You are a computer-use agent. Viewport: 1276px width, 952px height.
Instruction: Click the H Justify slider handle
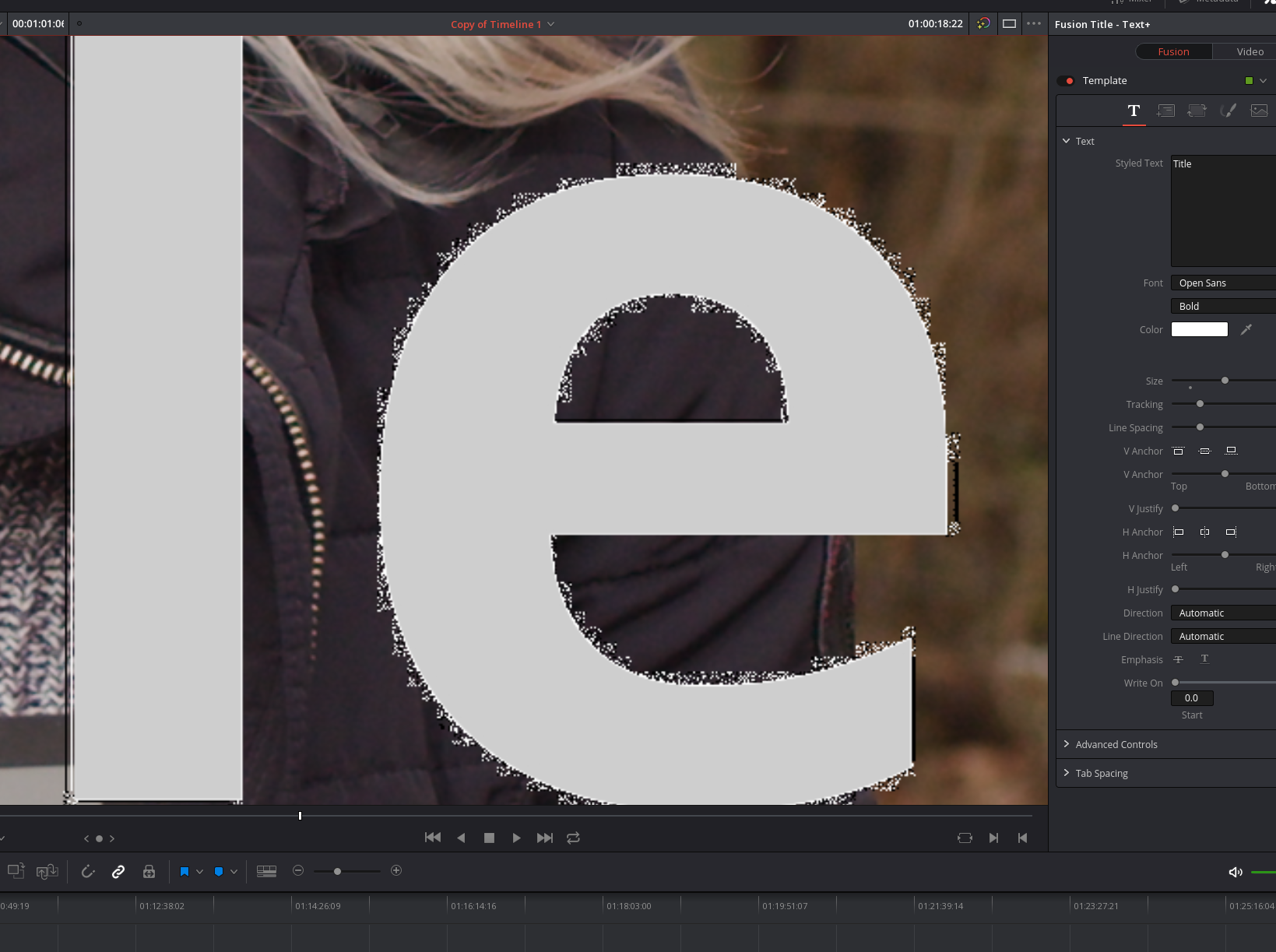(1176, 589)
